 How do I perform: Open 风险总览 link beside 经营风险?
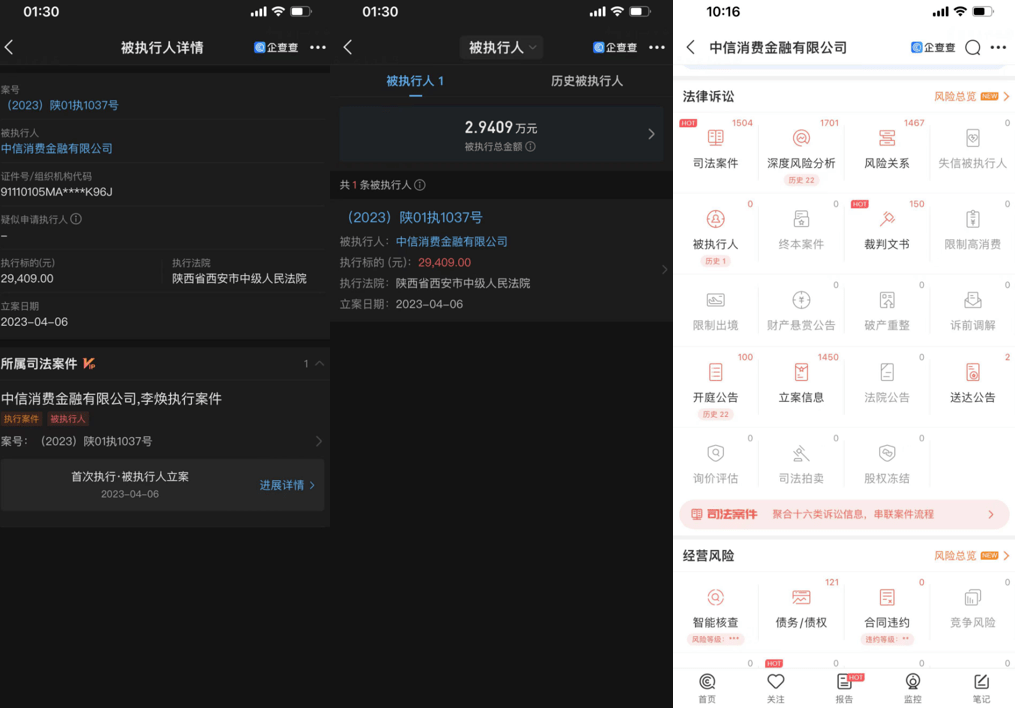point(972,556)
